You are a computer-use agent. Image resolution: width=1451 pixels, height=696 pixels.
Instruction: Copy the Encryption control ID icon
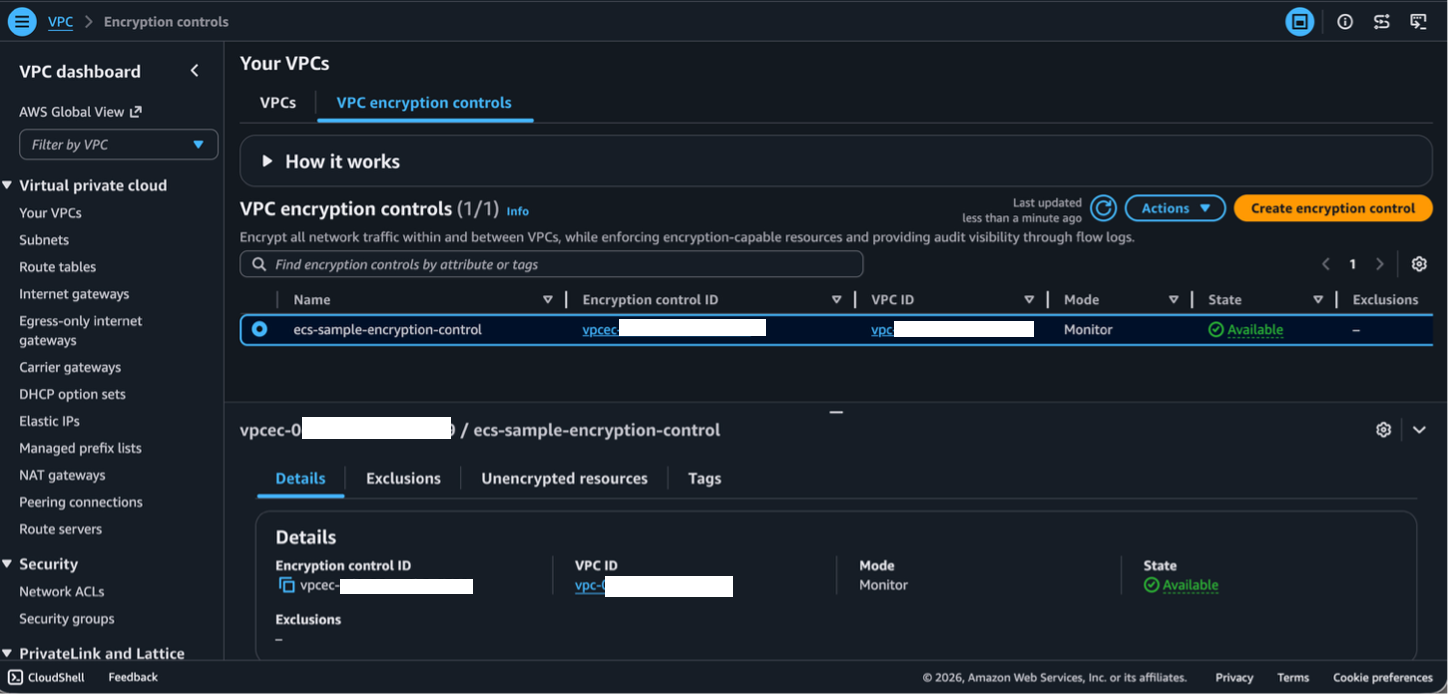286,585
